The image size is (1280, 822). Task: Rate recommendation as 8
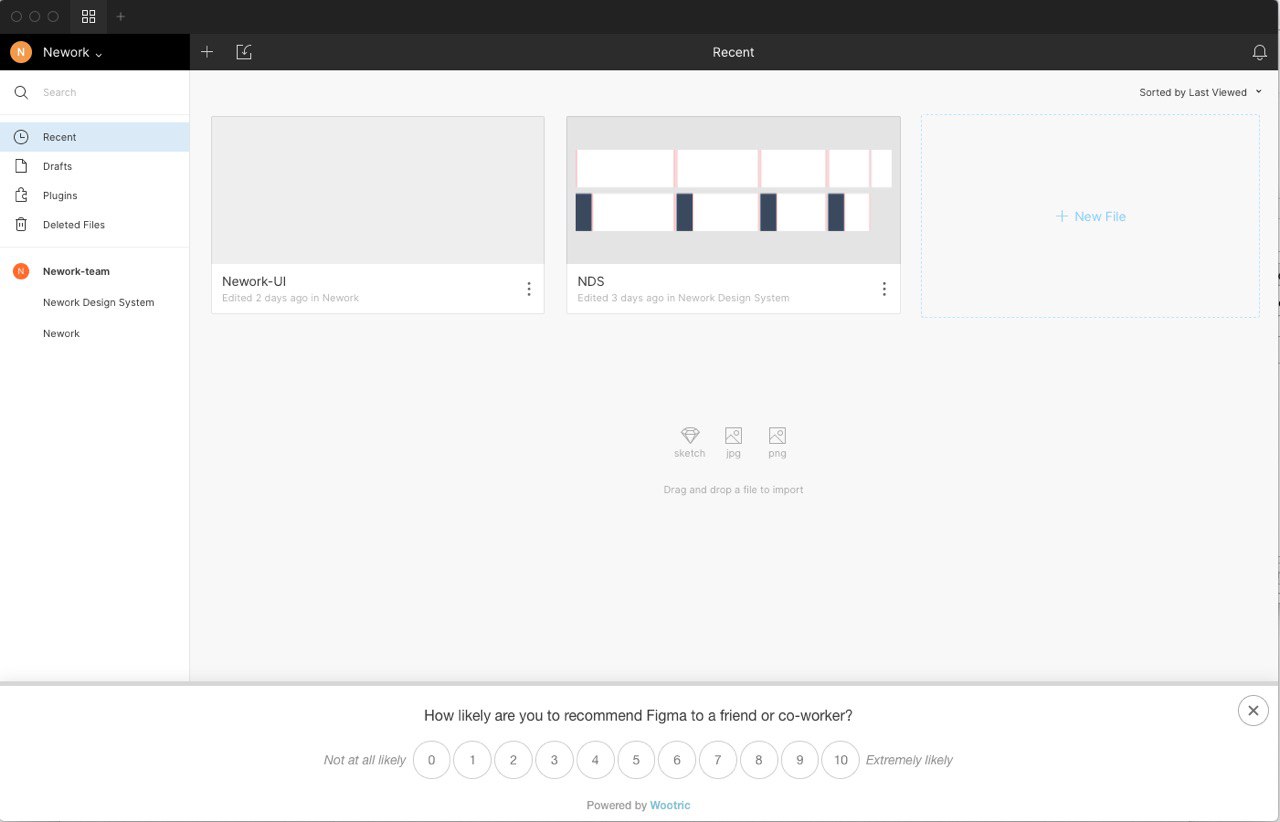[x=759, y=760]
